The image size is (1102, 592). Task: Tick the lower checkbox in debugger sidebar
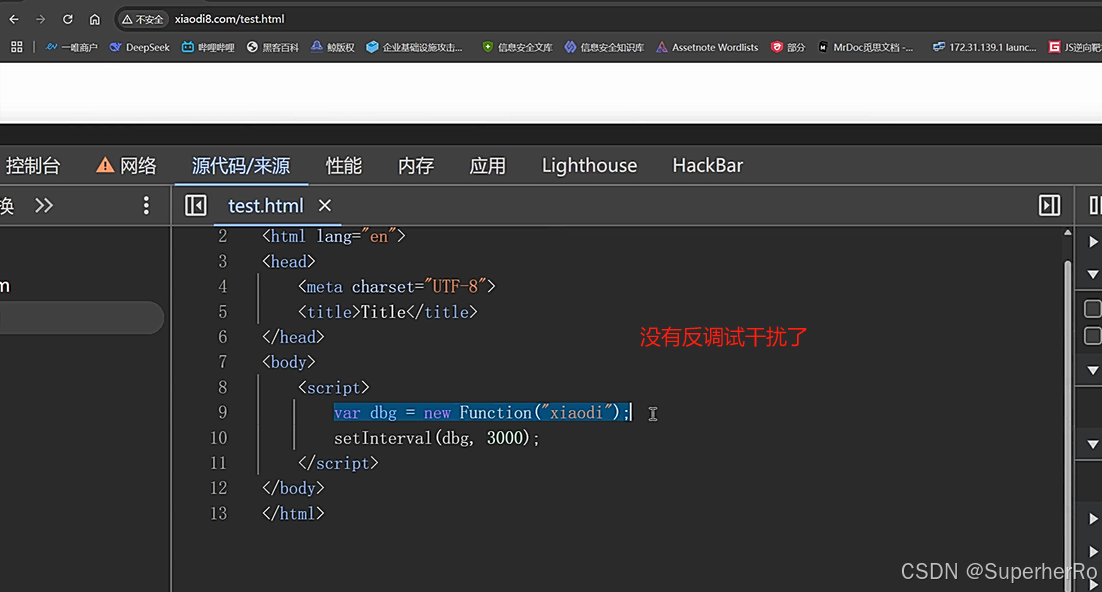(1092, 336)
